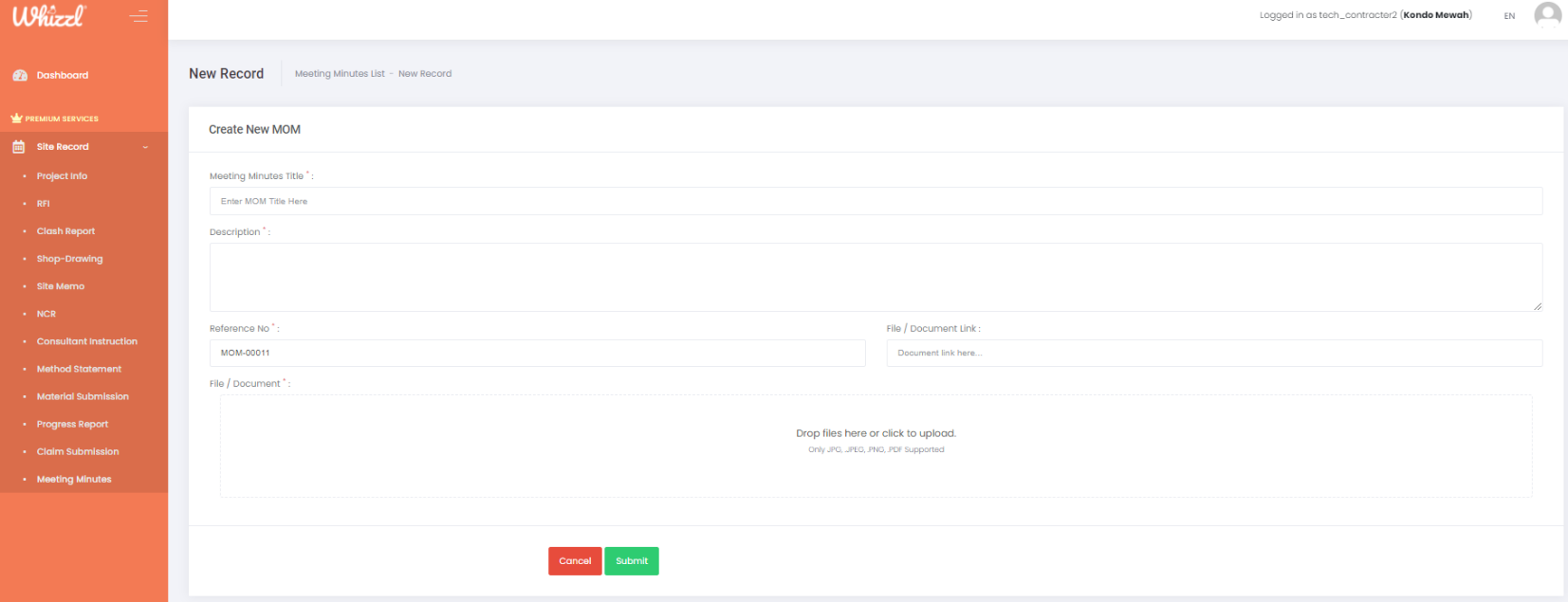Focus the Meeting Minutes Title field
1568x602 pixels.
point(875,201)
